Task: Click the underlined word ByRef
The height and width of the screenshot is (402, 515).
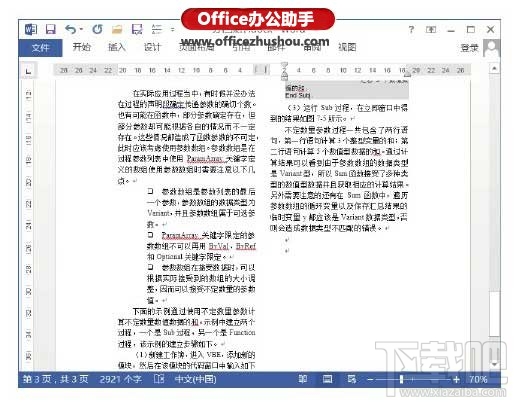Action: (246, 246)
